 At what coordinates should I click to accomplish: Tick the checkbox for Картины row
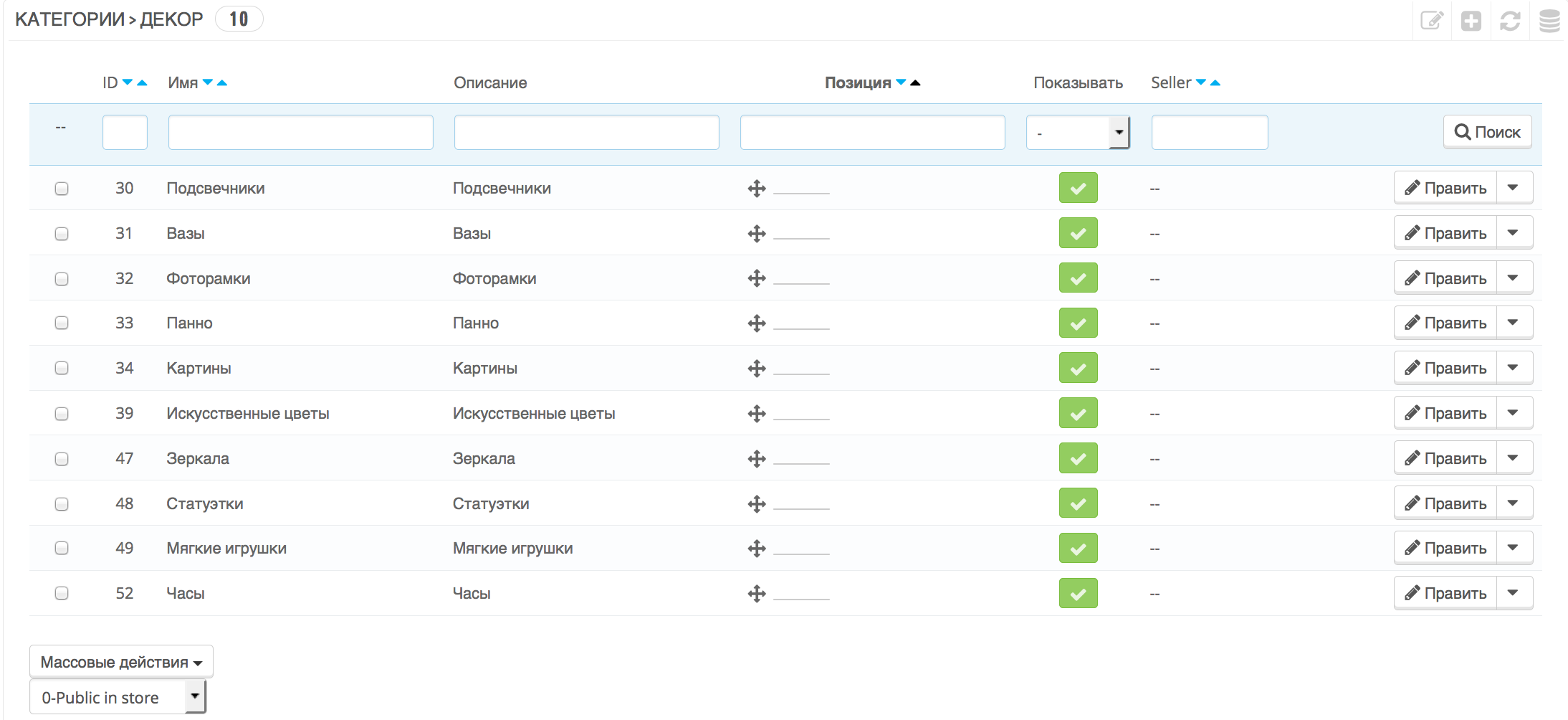[62, 369]
